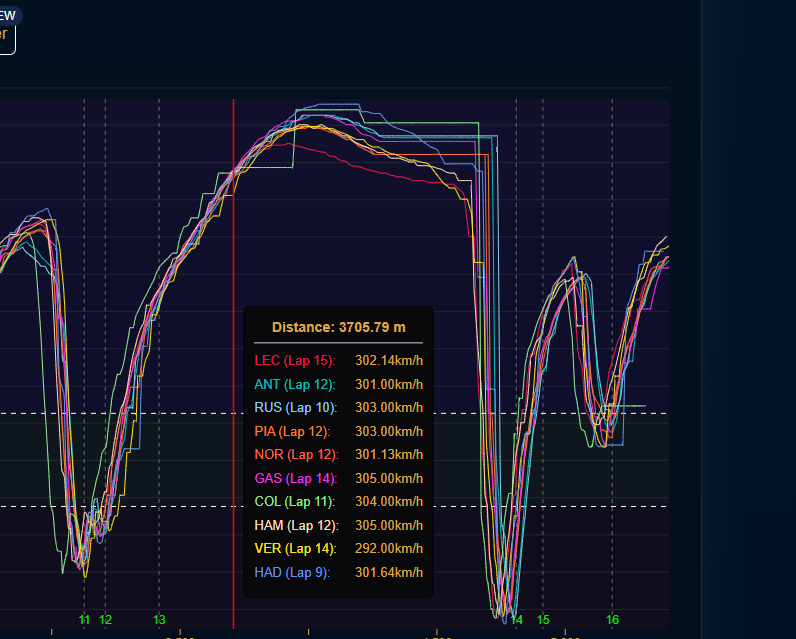Select corner marker 14 on the axis
This screenshot has height=639, width=796.
[517, 620]
